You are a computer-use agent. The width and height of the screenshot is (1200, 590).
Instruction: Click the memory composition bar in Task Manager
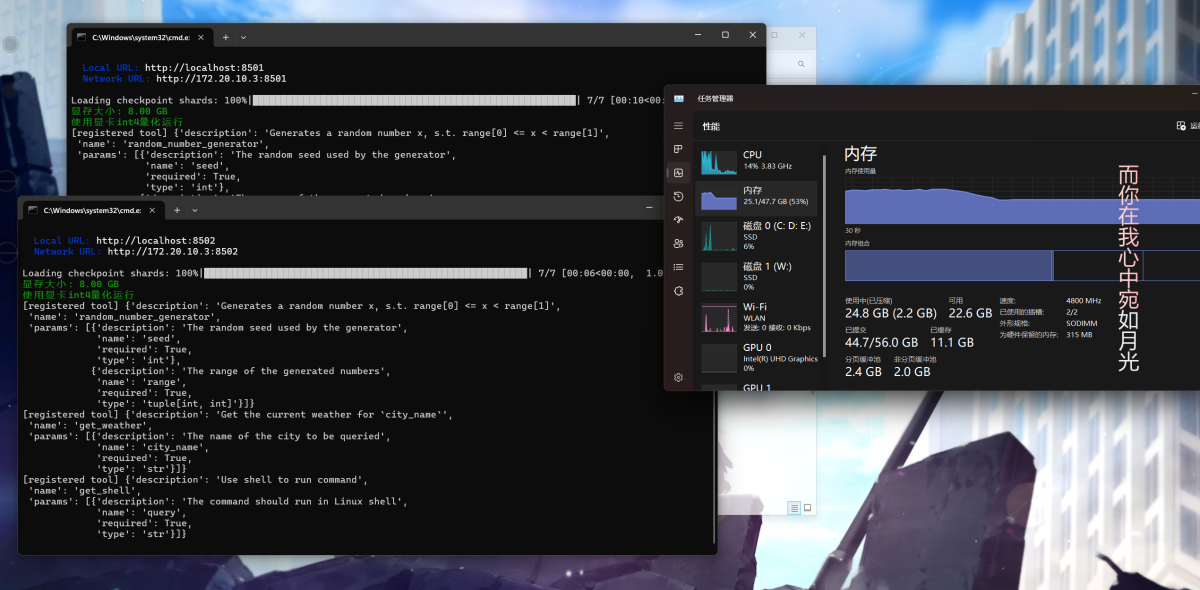coord(1022,265)
